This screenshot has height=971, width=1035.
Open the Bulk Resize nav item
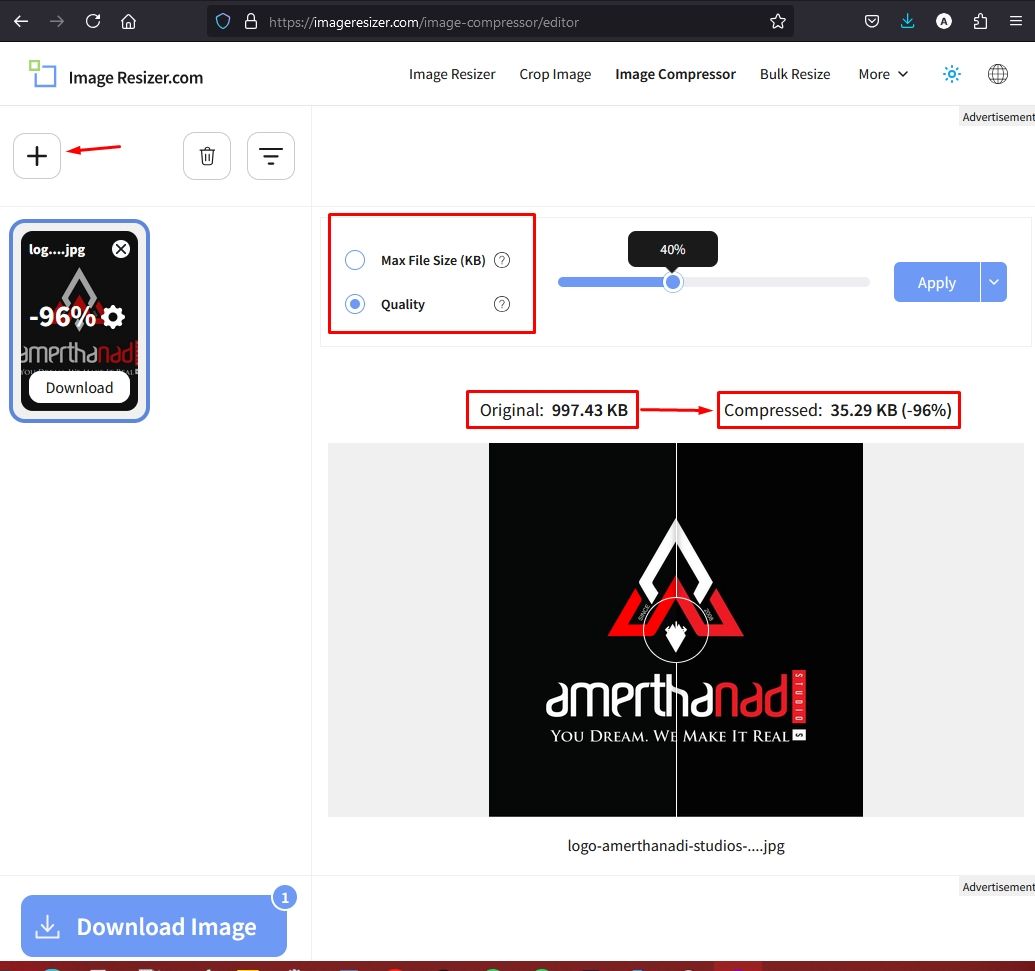tap(795, 74)
